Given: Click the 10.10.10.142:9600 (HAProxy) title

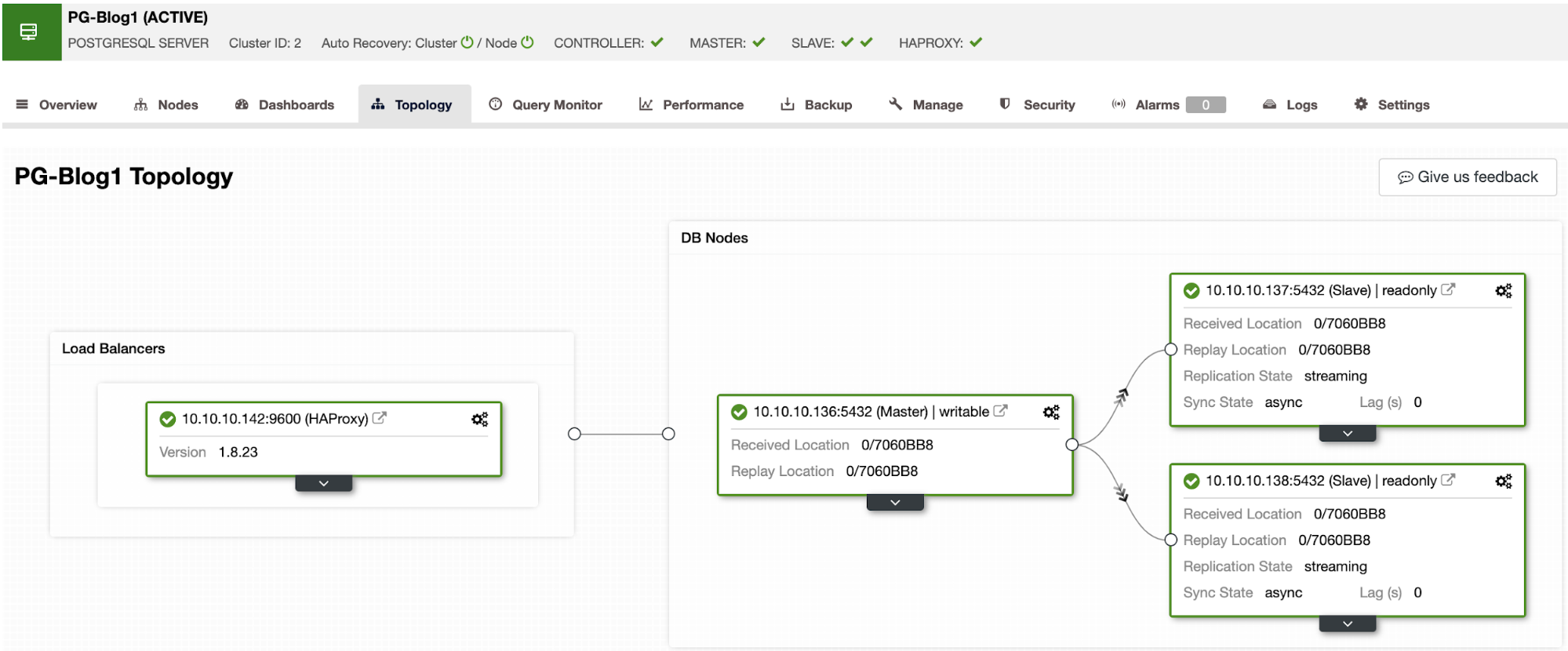Looking at the screenshot, I should pos(275,419).
